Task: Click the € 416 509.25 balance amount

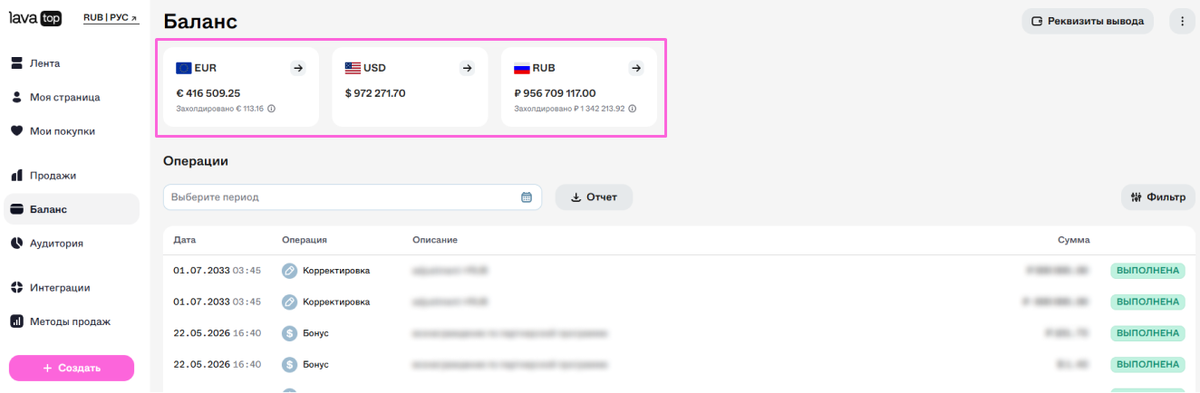Action: point(208,93)
